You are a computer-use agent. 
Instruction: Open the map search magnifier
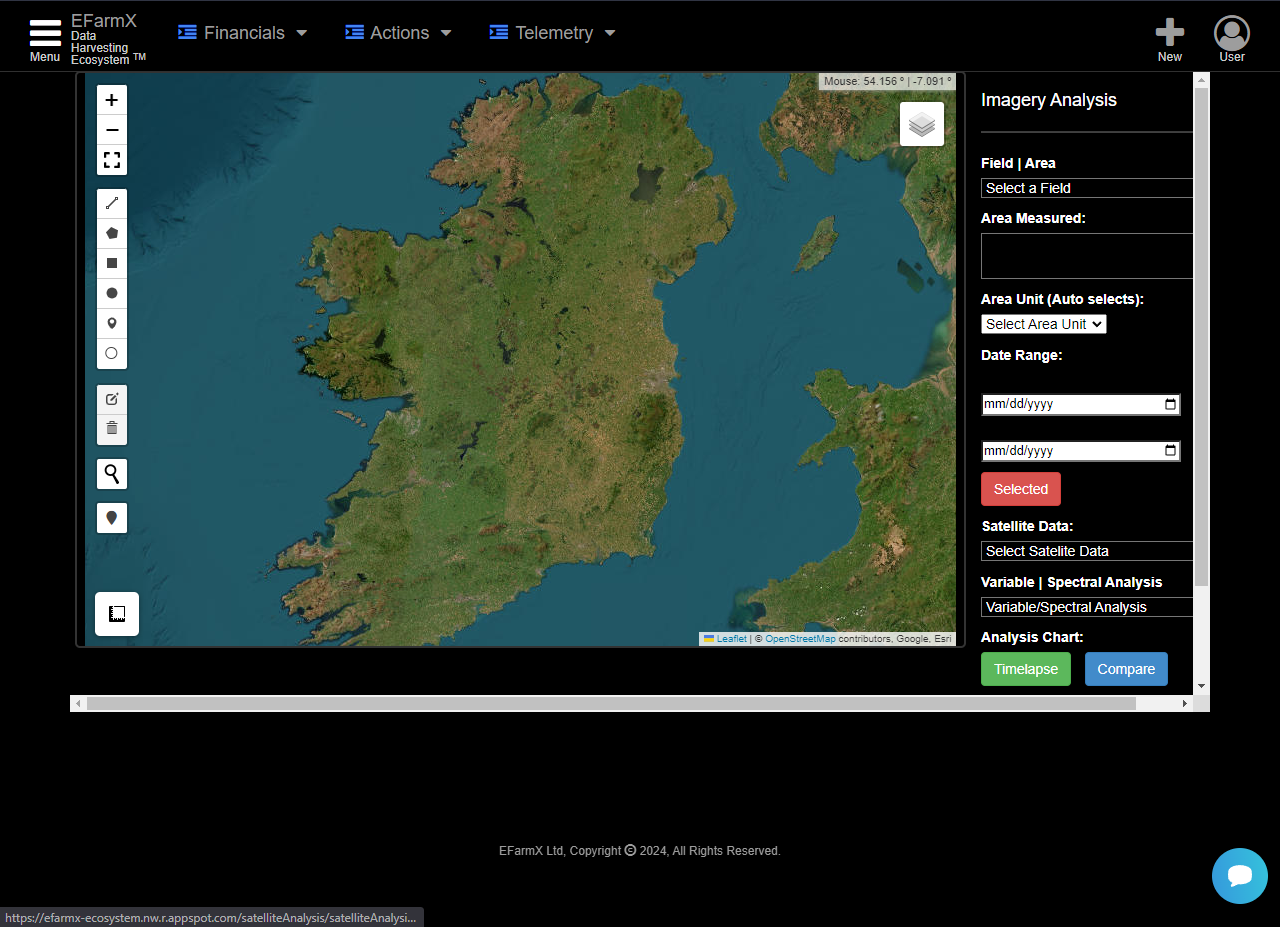[112, 473]
